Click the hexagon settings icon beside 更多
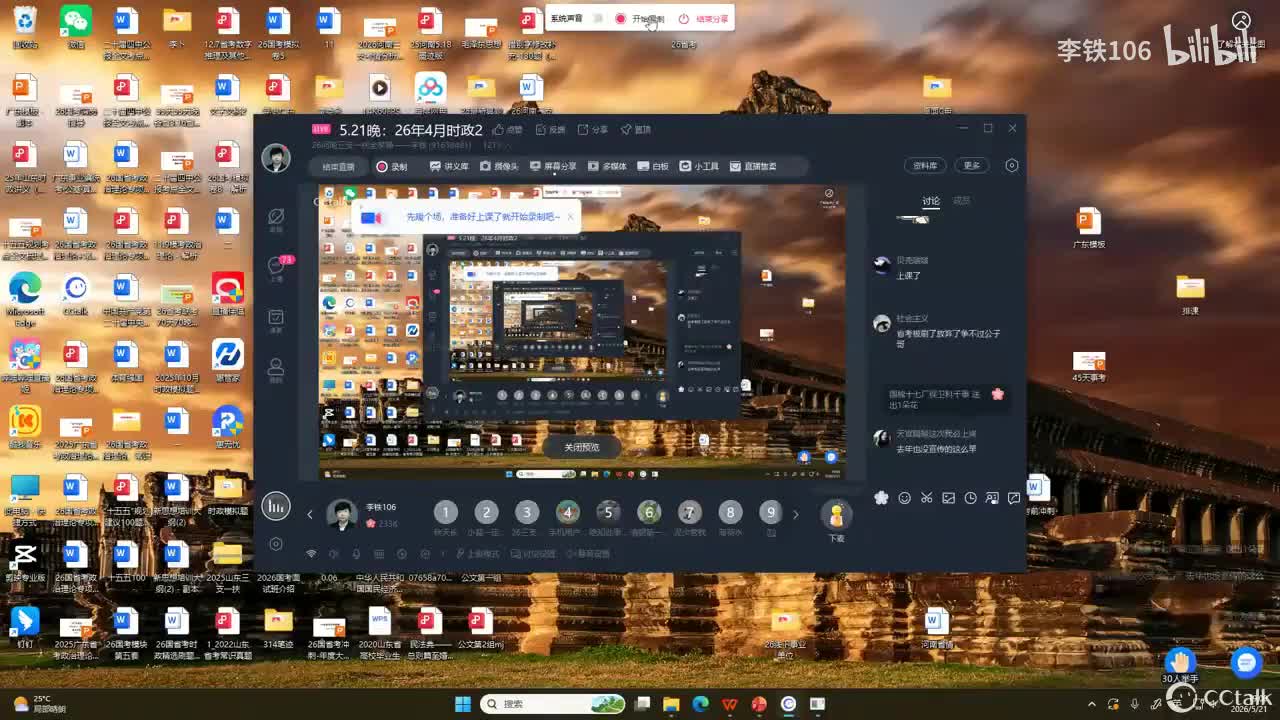1280x720 pixels. click(1012, 165)
